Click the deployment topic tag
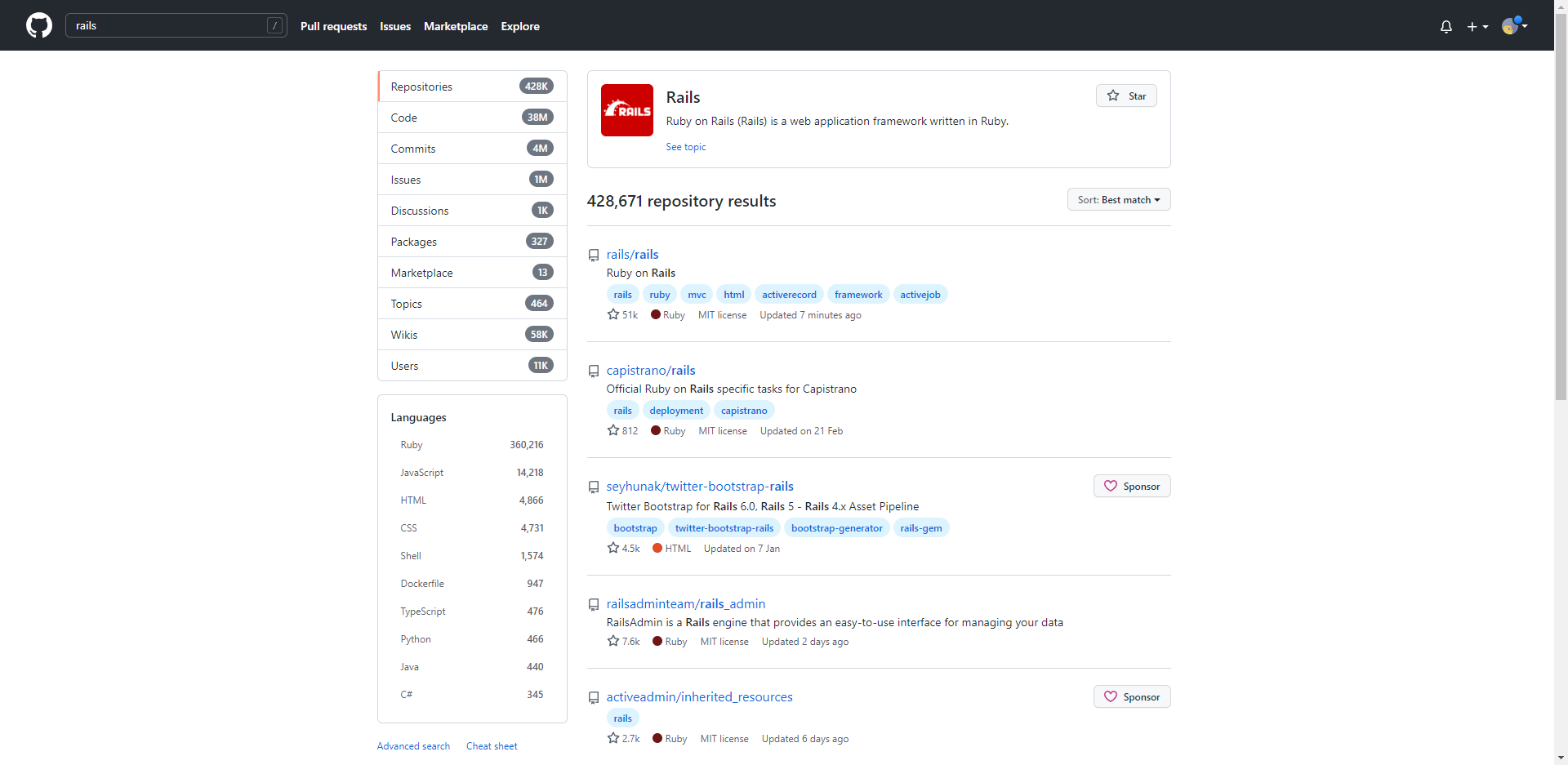 coord(676,411)
